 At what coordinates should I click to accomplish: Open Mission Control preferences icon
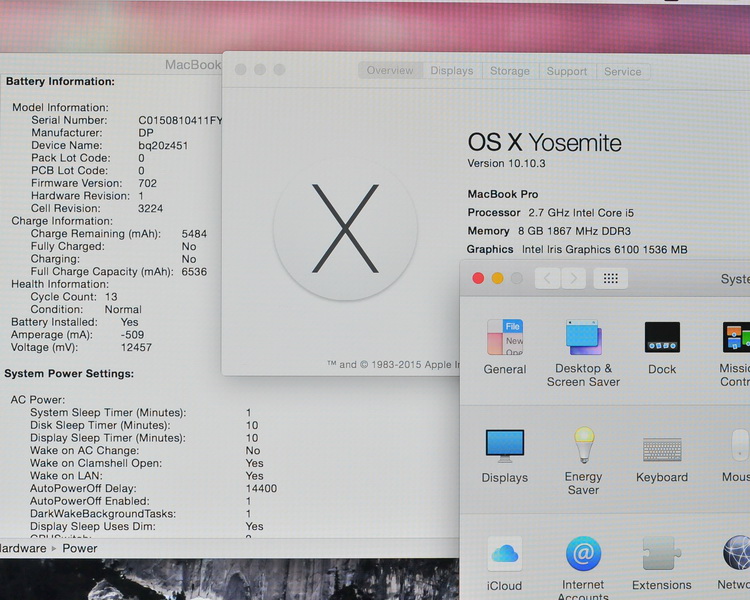coord(736,338)
